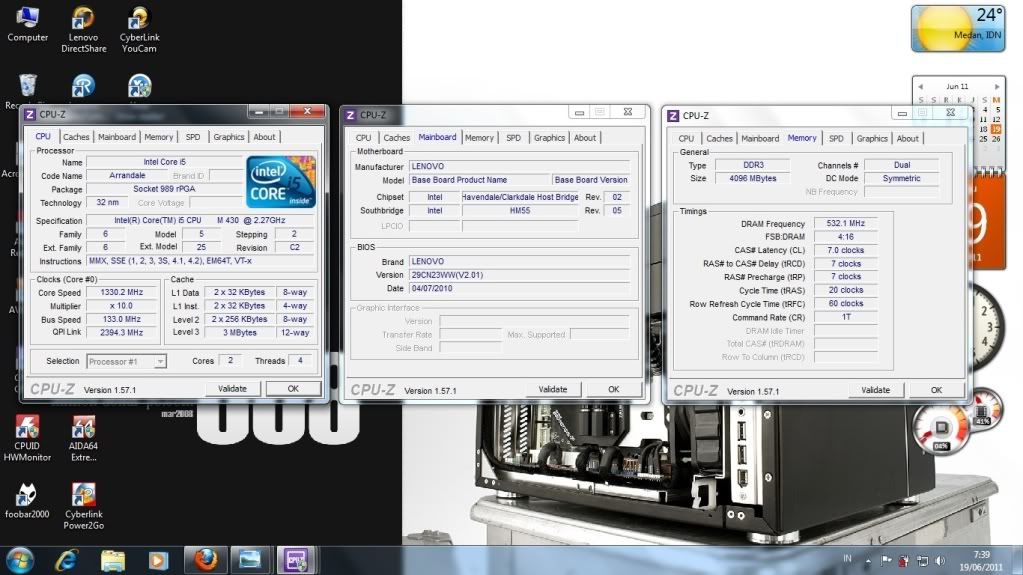Open Mainboard tab in left CPU-Z window
The width and height of the screenshot is (1023, 575).
pyautogui.click(x=117, y=137)
